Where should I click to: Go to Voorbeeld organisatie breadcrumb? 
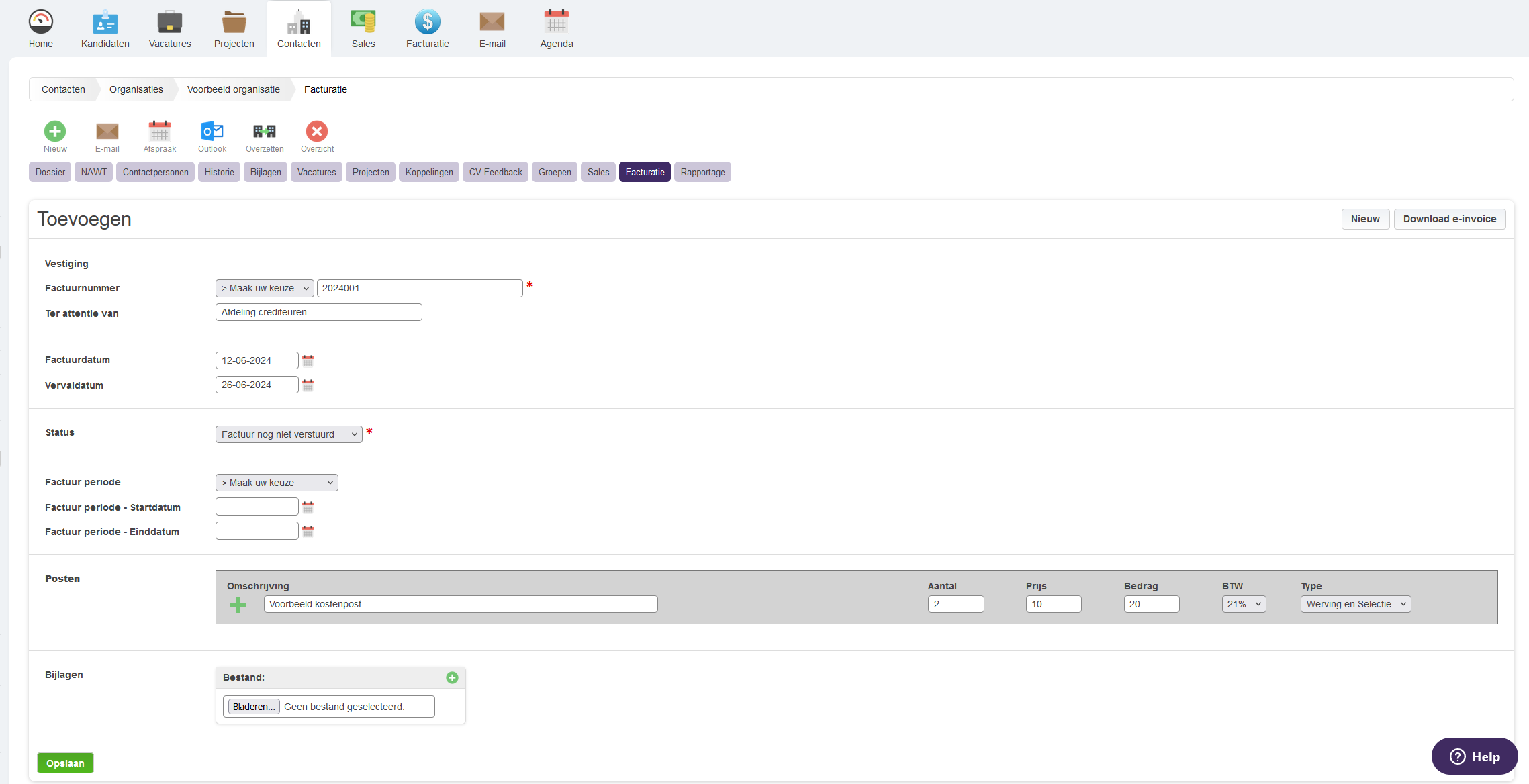(x=234, y=89)
